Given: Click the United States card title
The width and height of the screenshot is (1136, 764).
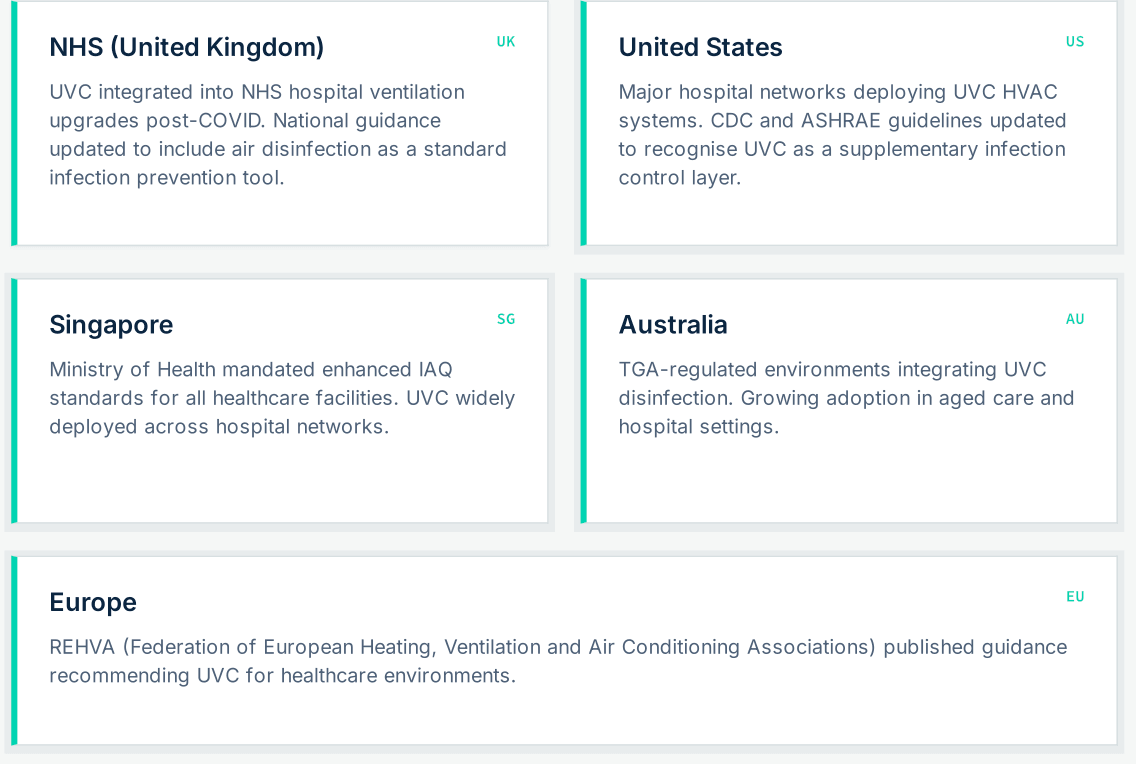Looking at the screenshot, I should (x=700, y=48).
